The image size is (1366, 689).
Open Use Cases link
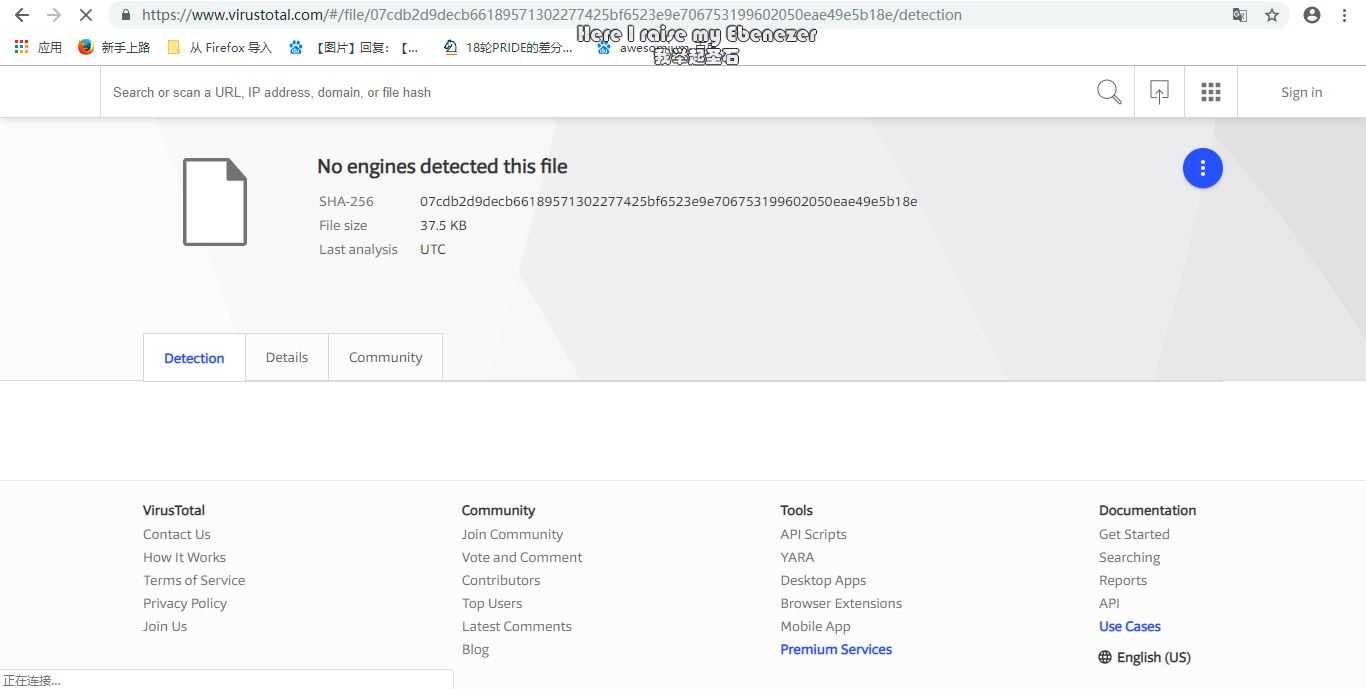[1130, 626]
